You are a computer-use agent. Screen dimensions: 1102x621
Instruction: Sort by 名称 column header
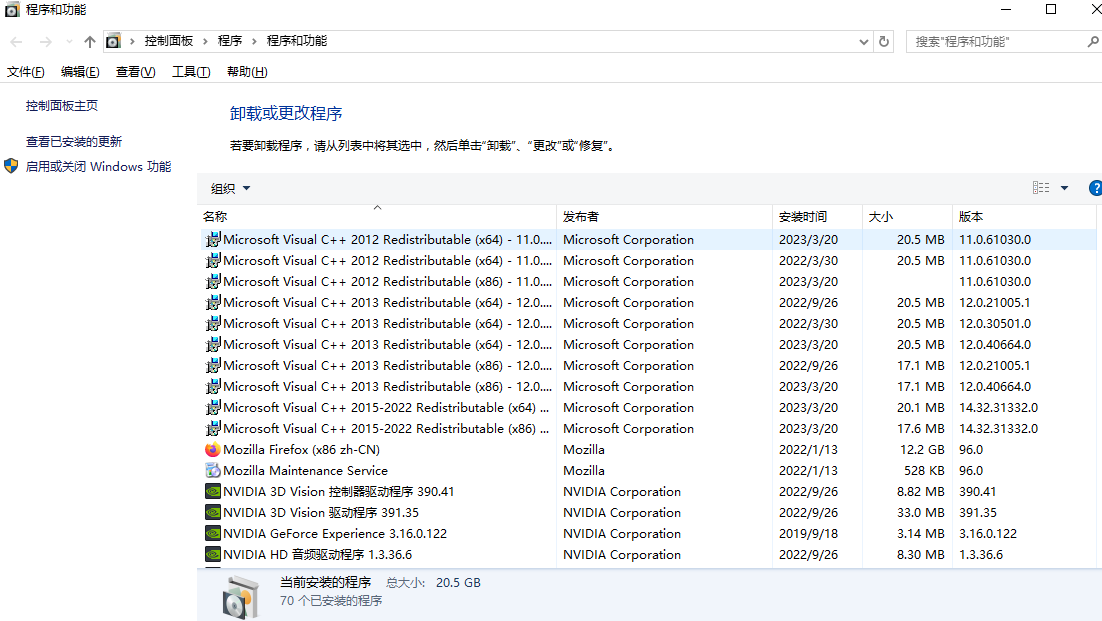377,216
